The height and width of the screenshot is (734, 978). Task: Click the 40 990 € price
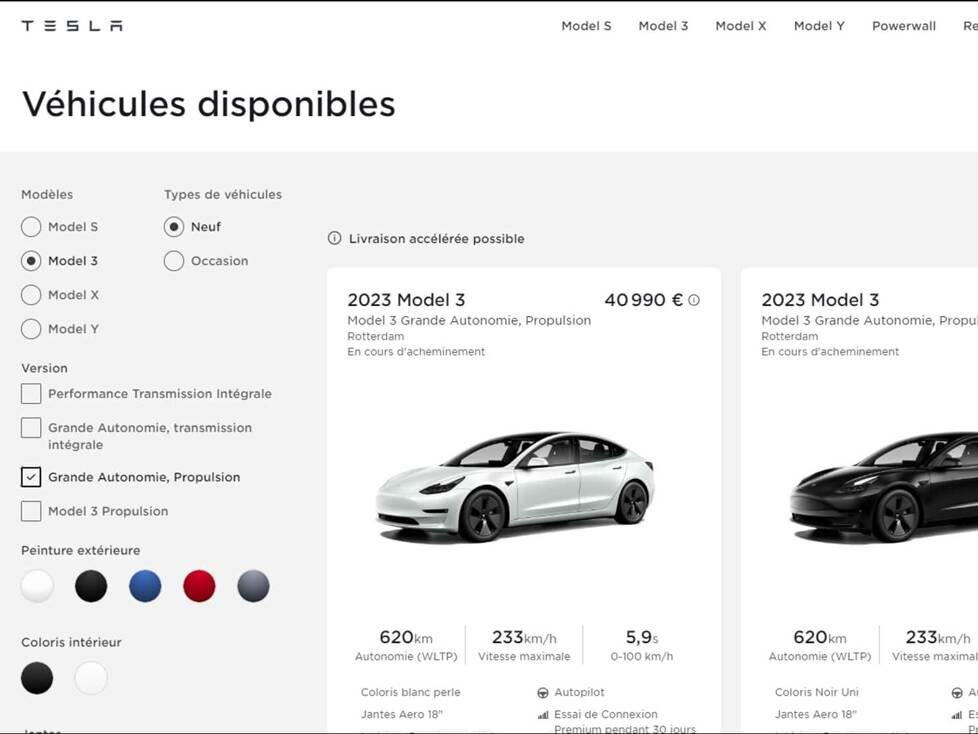click(644, 300)
